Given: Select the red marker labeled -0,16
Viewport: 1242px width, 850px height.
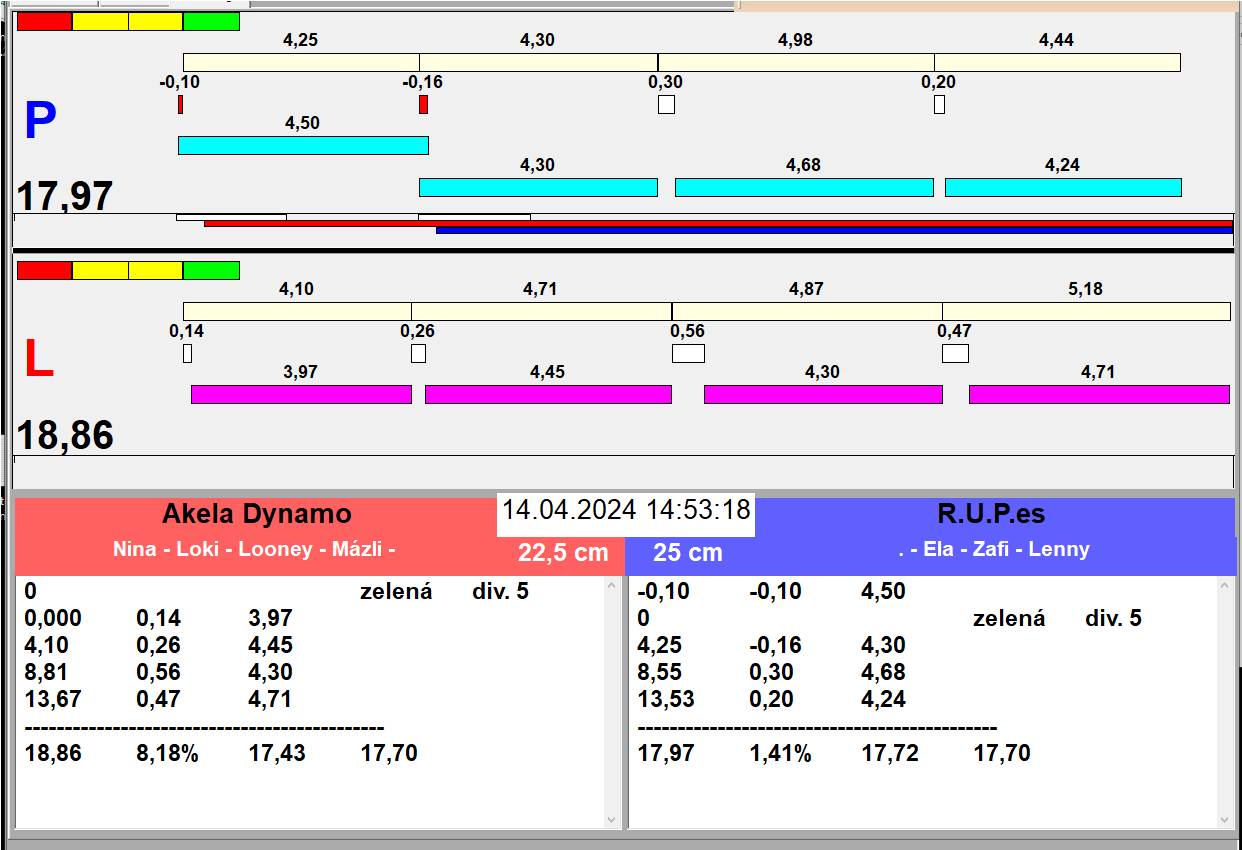Looking at the screenshot, I should 423,104.
